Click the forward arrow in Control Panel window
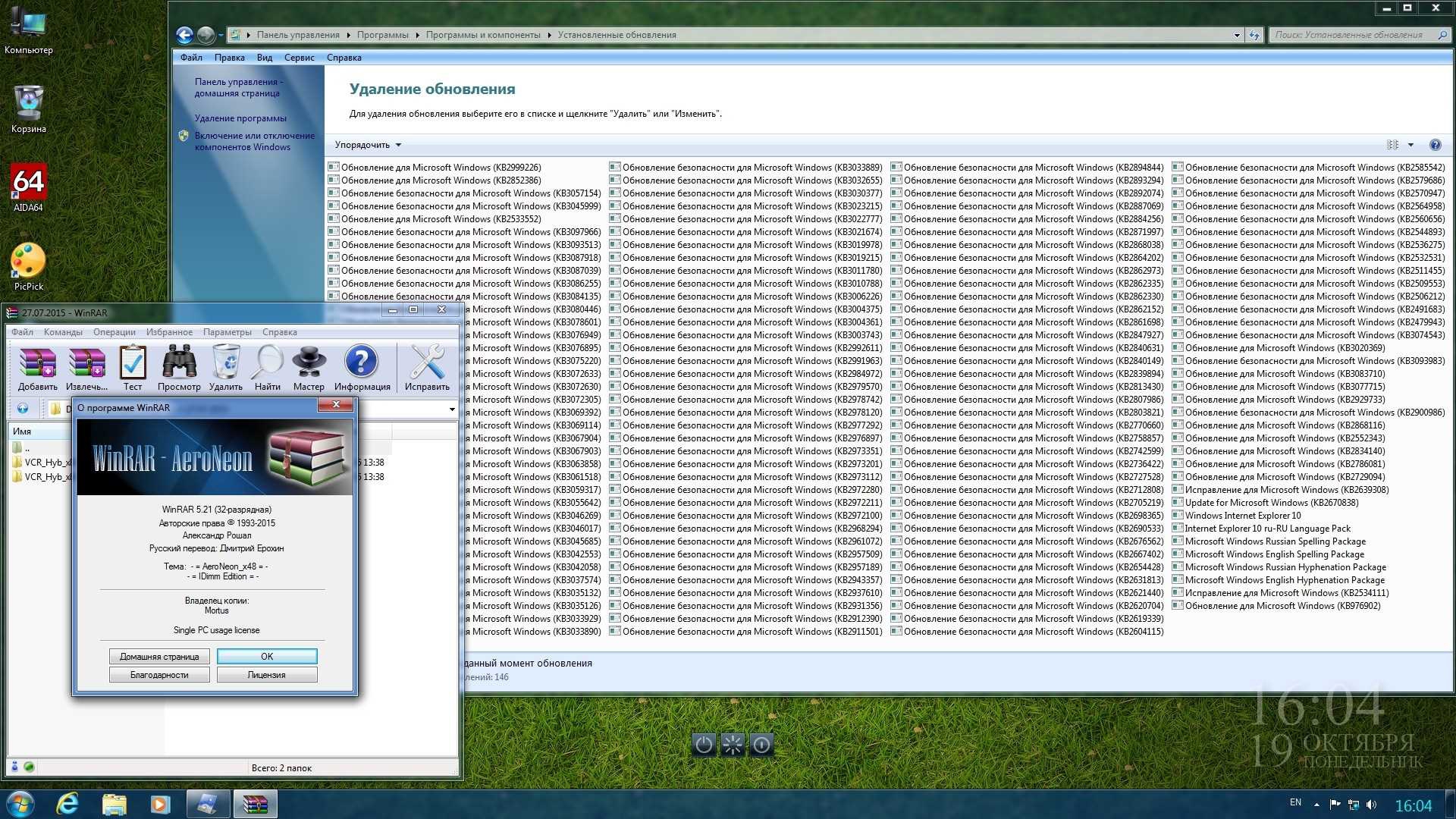Screen dimensions: 1456x819 206,35
